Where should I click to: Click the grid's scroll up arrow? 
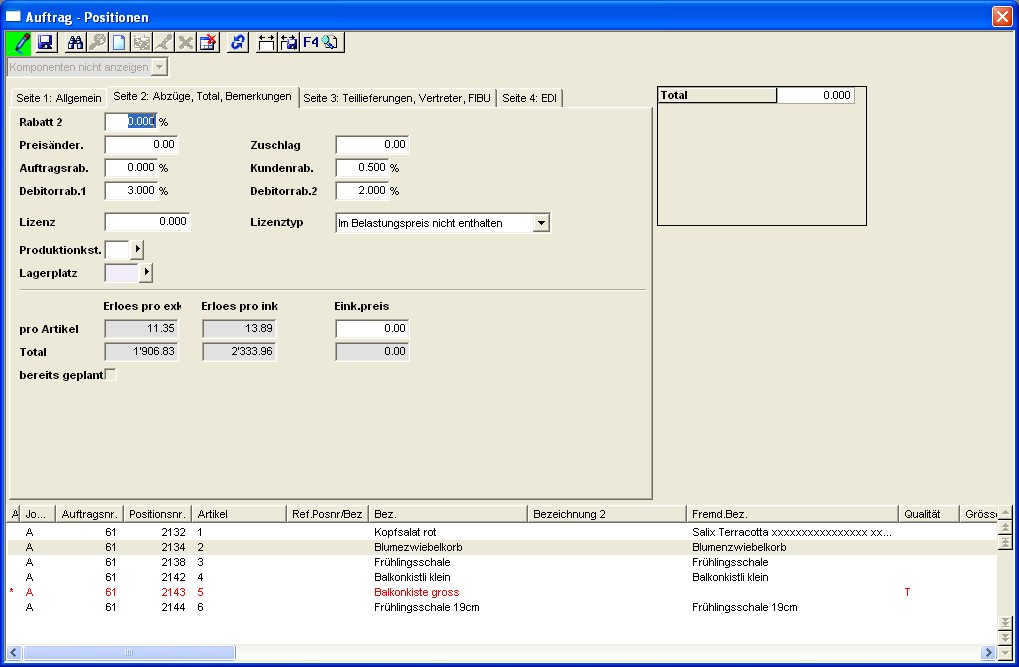click(x=1005, y=513)
